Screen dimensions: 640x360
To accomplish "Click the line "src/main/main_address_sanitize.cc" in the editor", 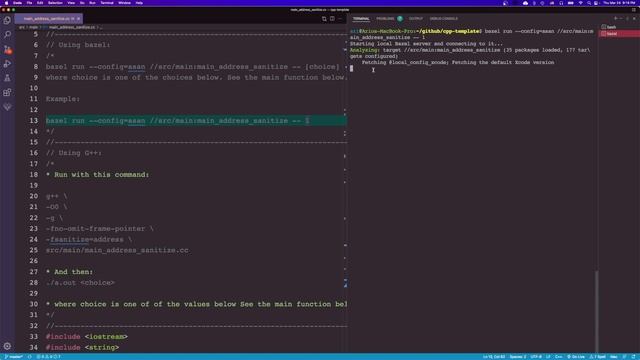I will click(x=117, y=250).
